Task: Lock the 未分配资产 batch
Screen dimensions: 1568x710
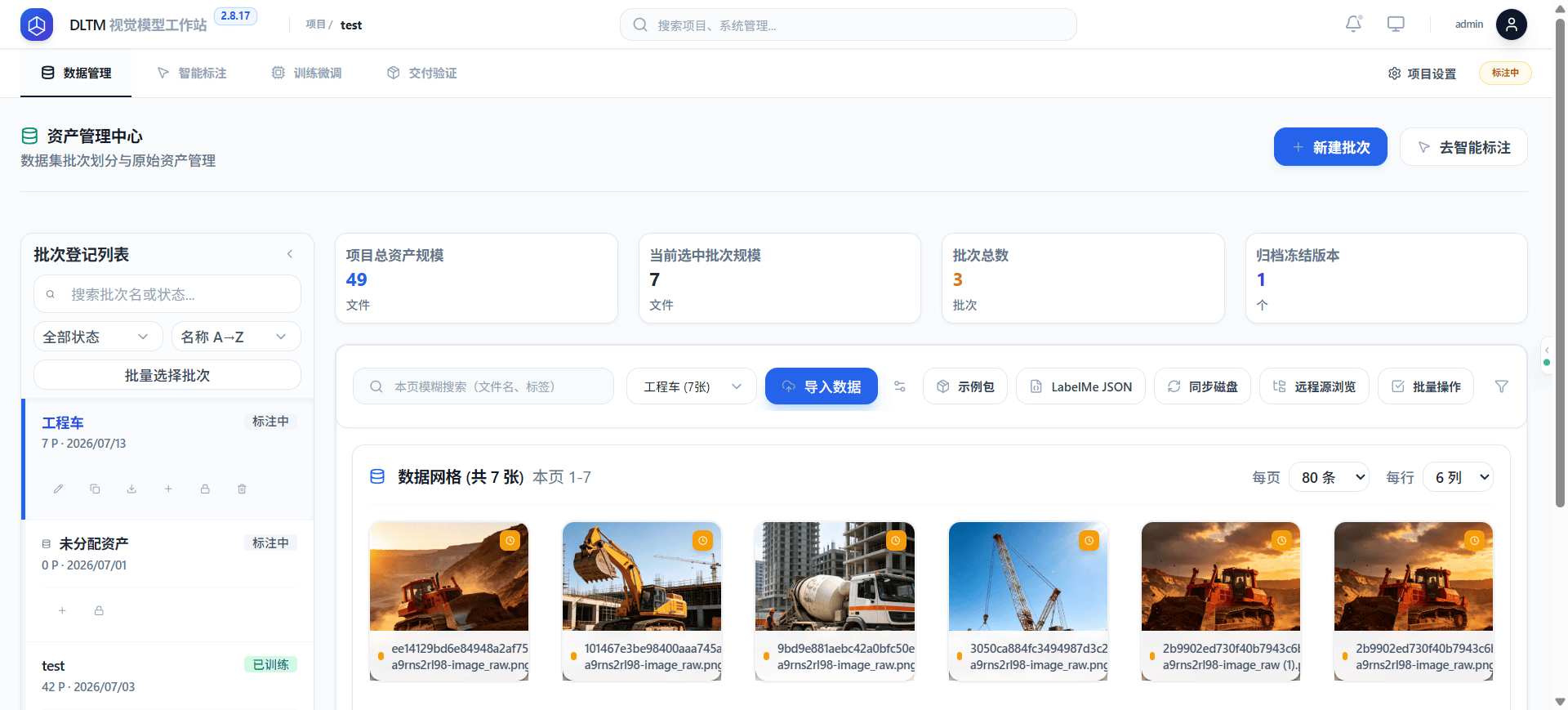Action: tap(99, 610)
